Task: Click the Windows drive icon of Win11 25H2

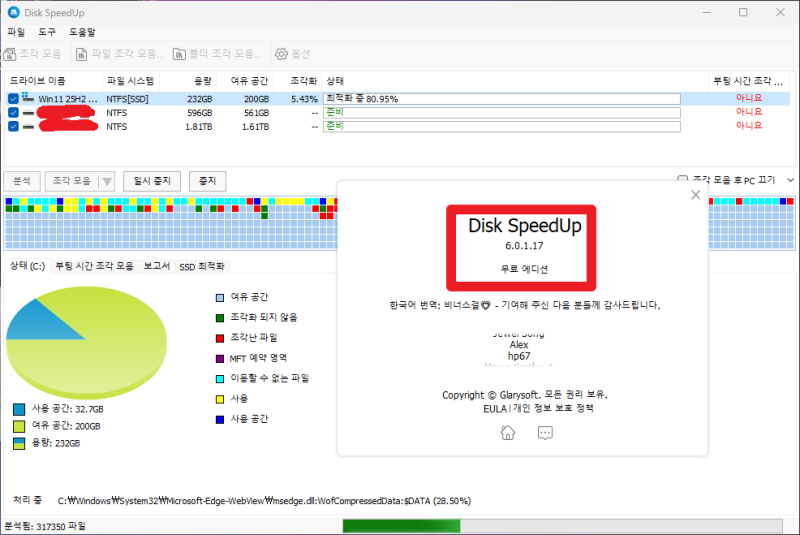Action: 28,98
